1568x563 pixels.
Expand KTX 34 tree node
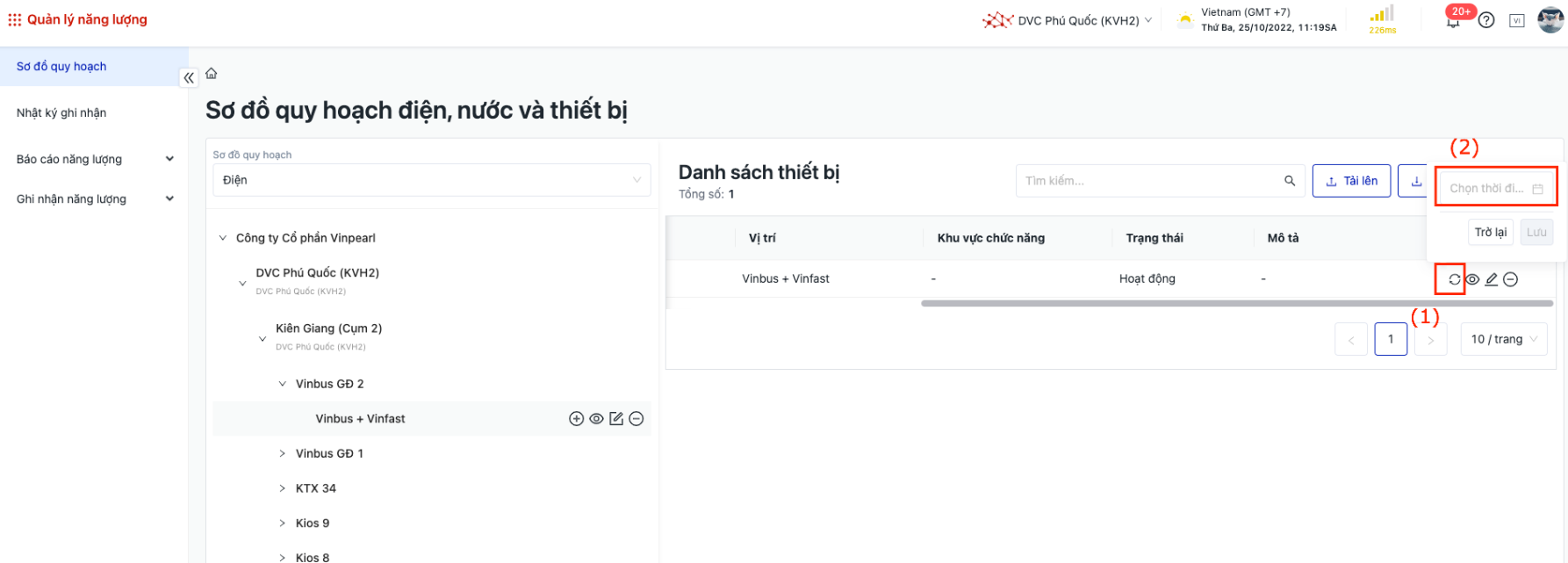(x=283, y=488)
